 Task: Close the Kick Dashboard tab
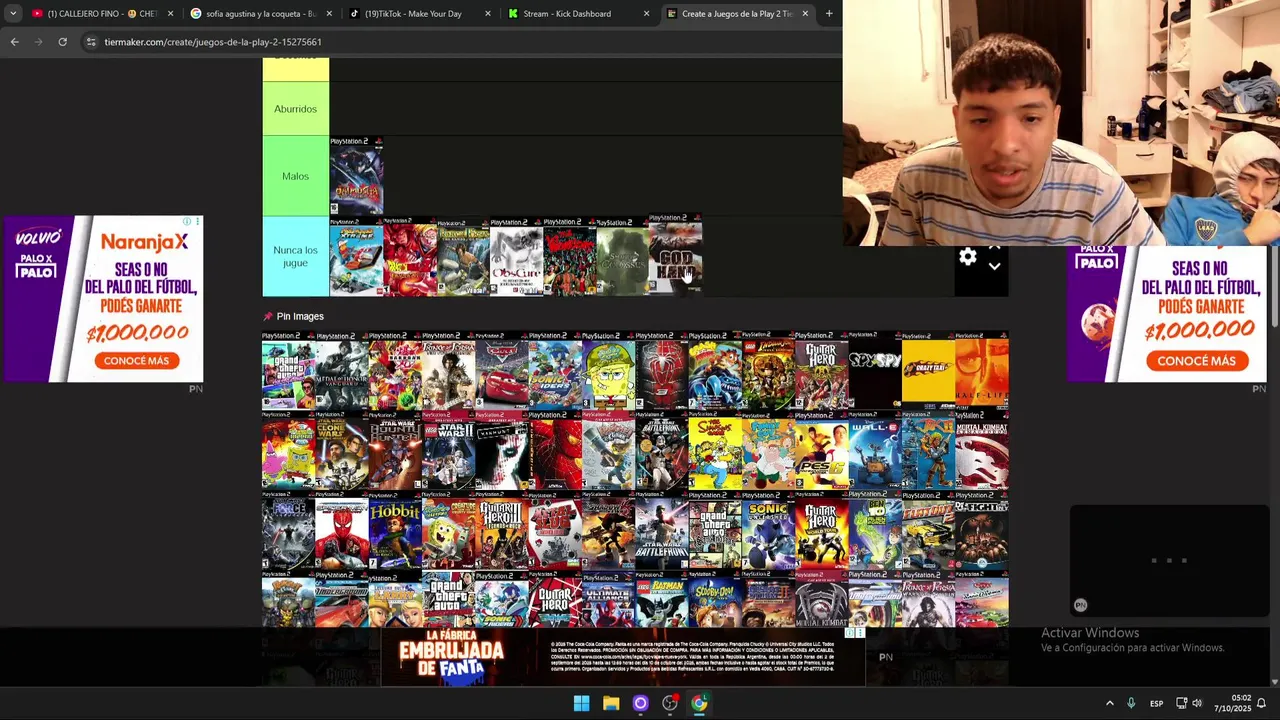(646, 13)
